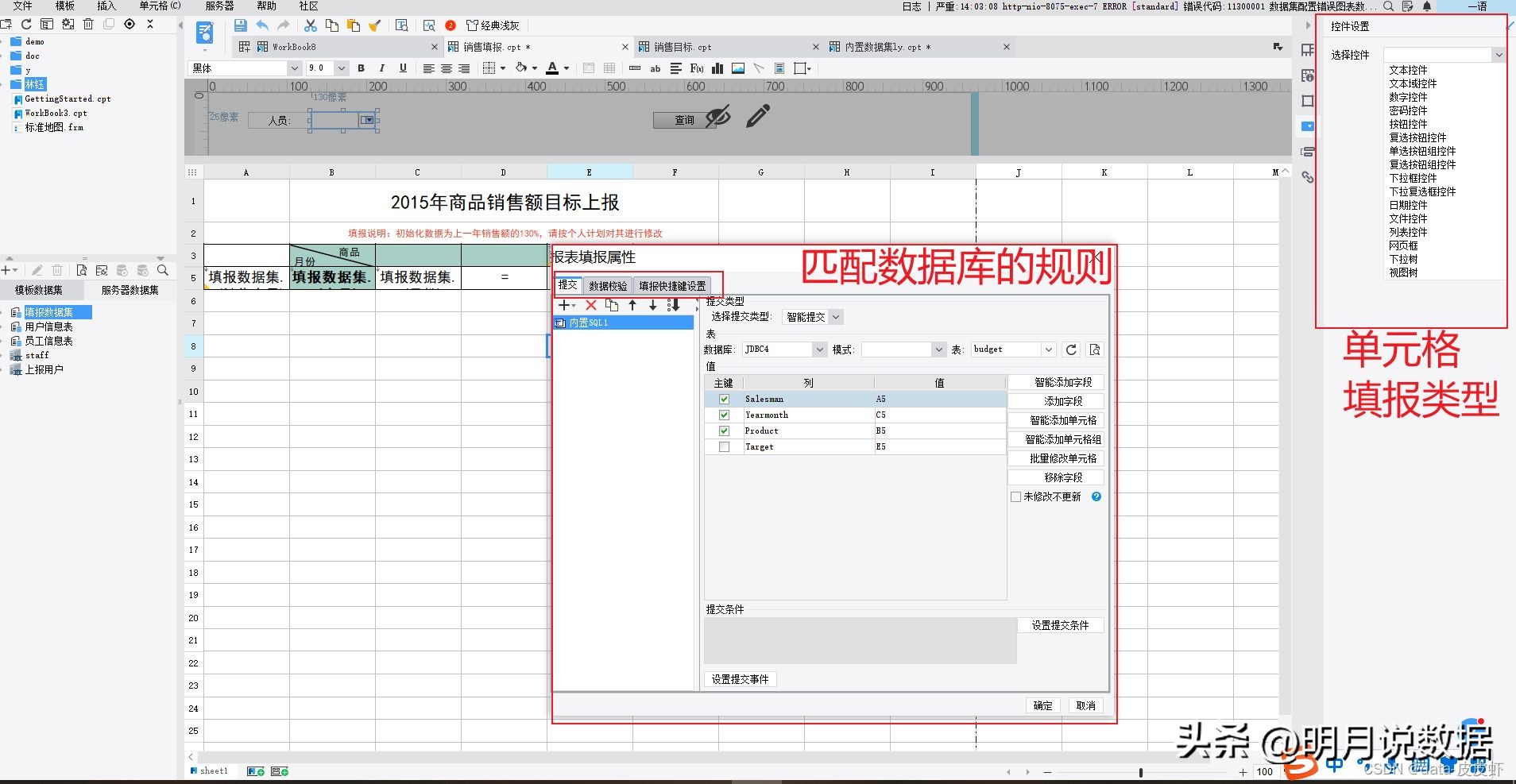Check primary key for Target

pos(724,446)
